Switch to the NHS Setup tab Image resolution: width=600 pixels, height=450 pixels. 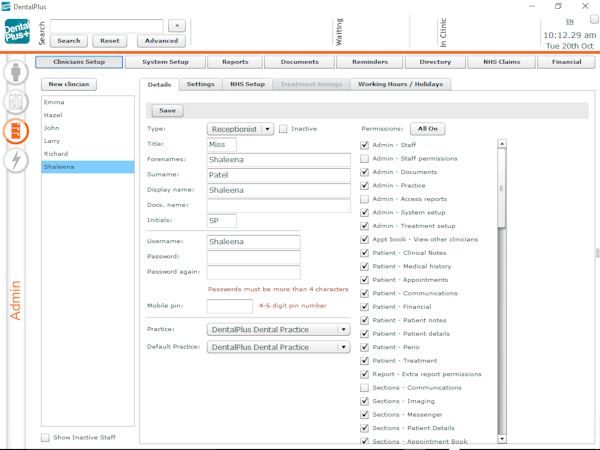tap(247, 84)
